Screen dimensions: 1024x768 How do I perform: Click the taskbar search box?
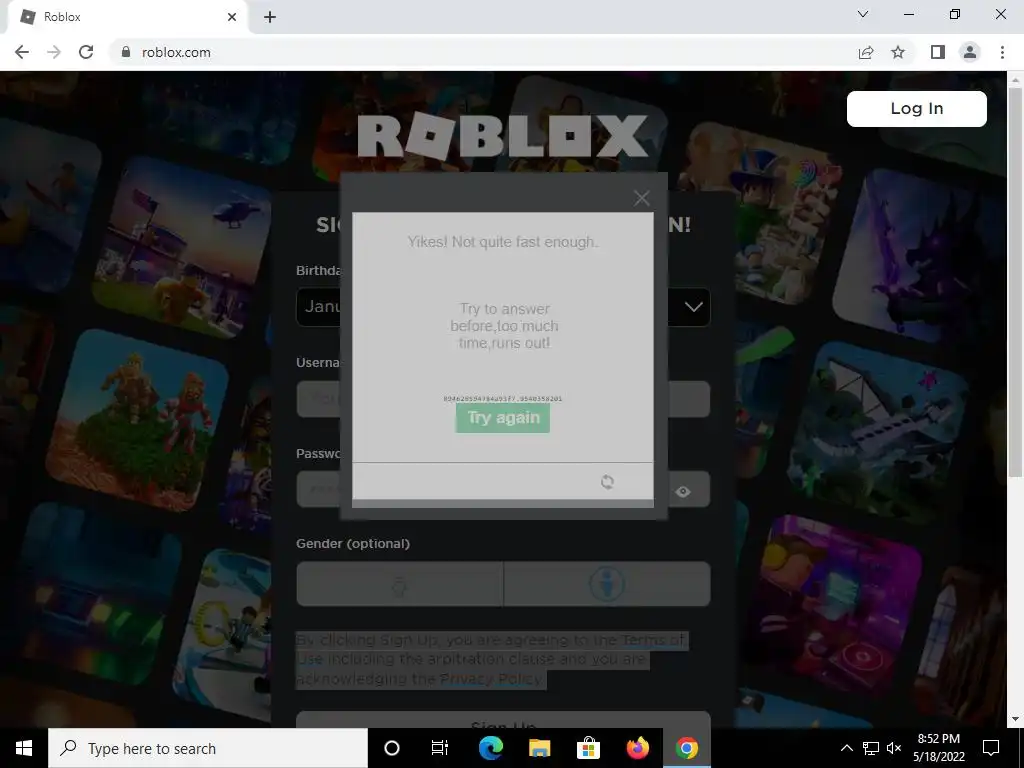click(x=208, y=748)
